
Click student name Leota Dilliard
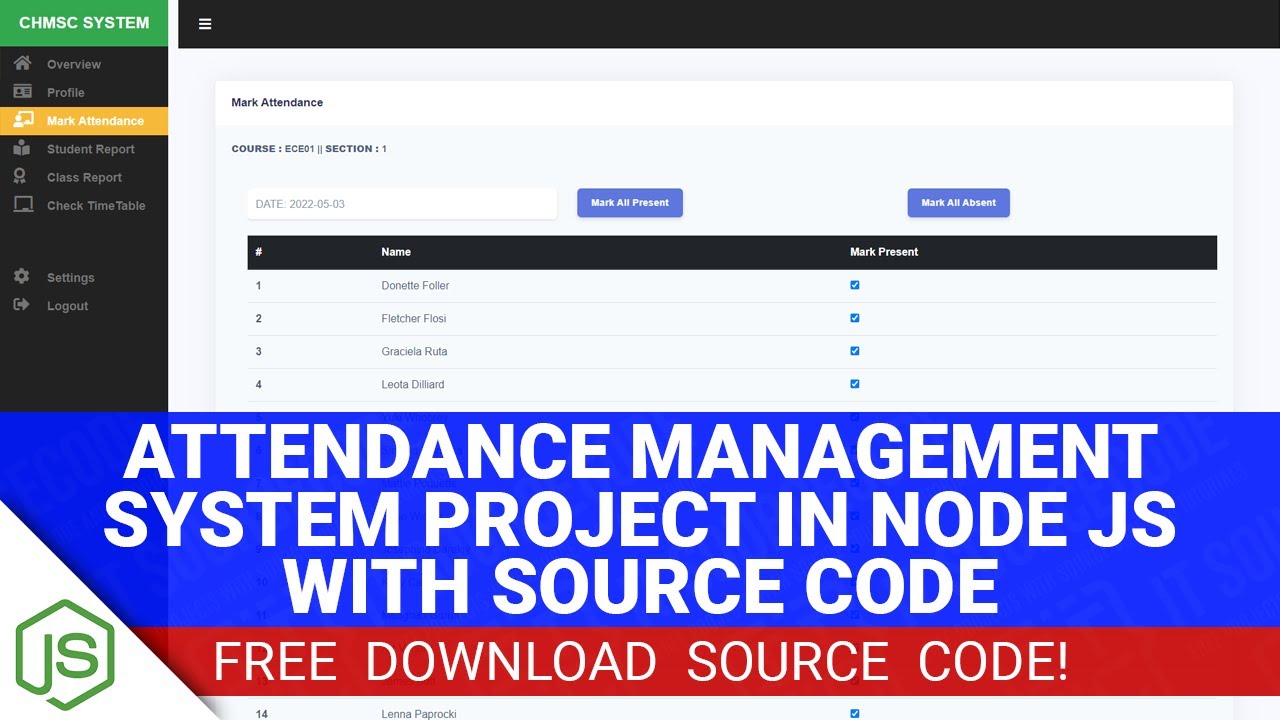[413, 385]
